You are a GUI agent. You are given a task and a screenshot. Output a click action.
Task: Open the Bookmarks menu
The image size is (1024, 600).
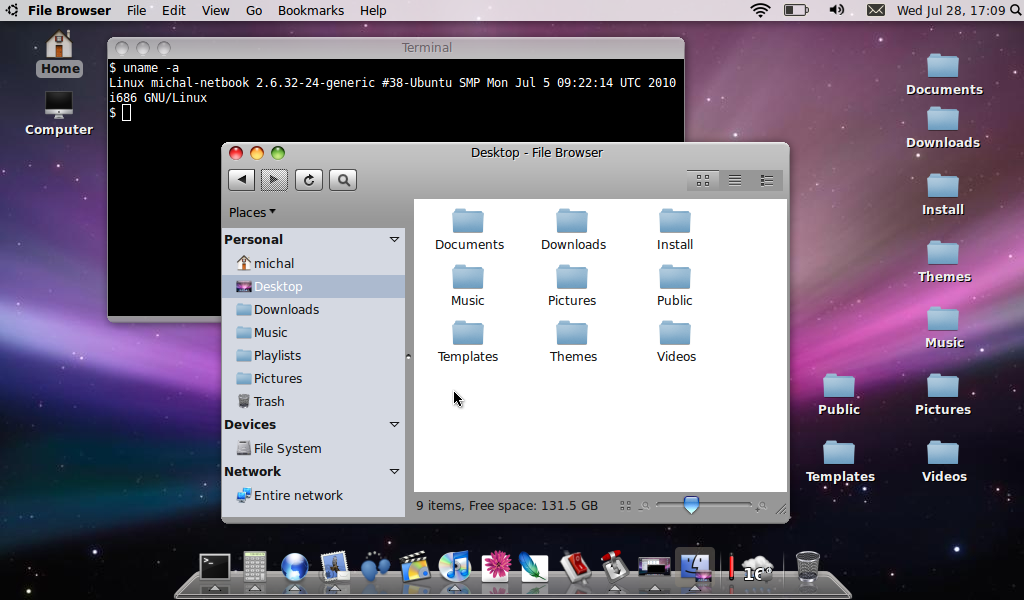(311, 10)
